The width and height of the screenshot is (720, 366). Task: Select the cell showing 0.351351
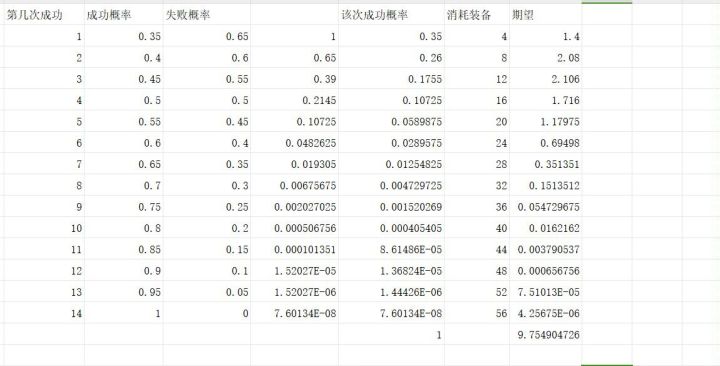coord(546,164)
